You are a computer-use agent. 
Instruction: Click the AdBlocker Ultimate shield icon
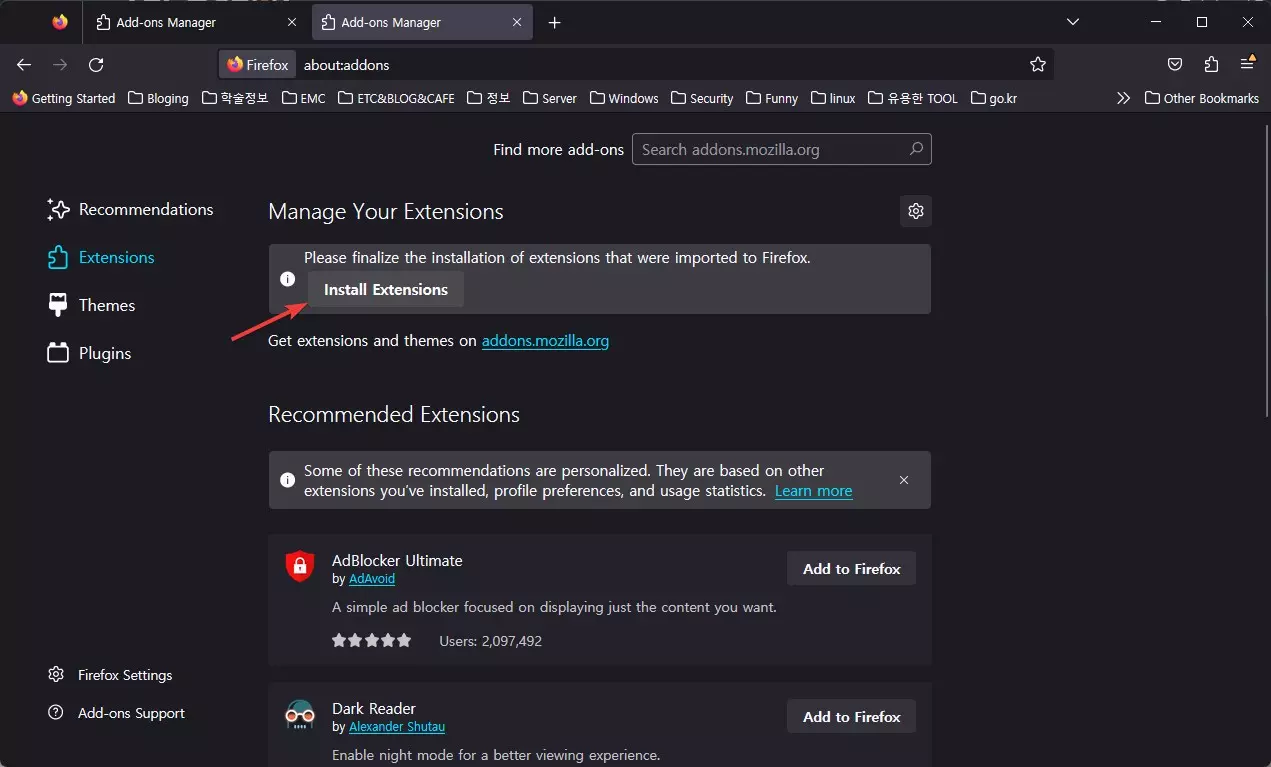300,567
